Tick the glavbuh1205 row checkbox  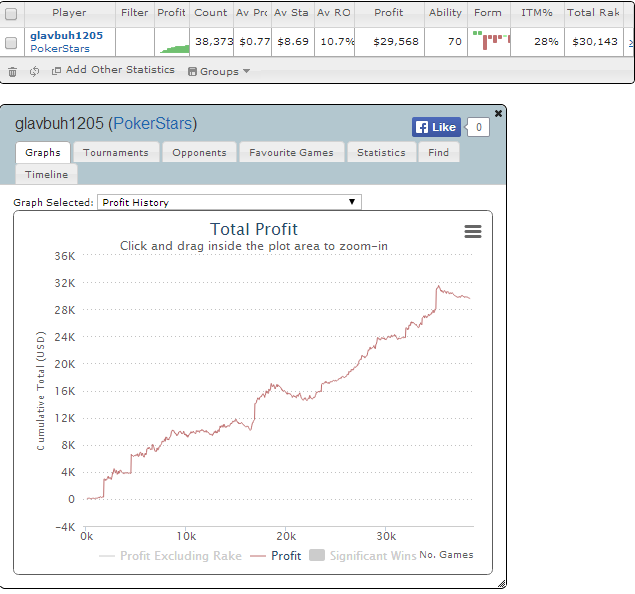11,43
